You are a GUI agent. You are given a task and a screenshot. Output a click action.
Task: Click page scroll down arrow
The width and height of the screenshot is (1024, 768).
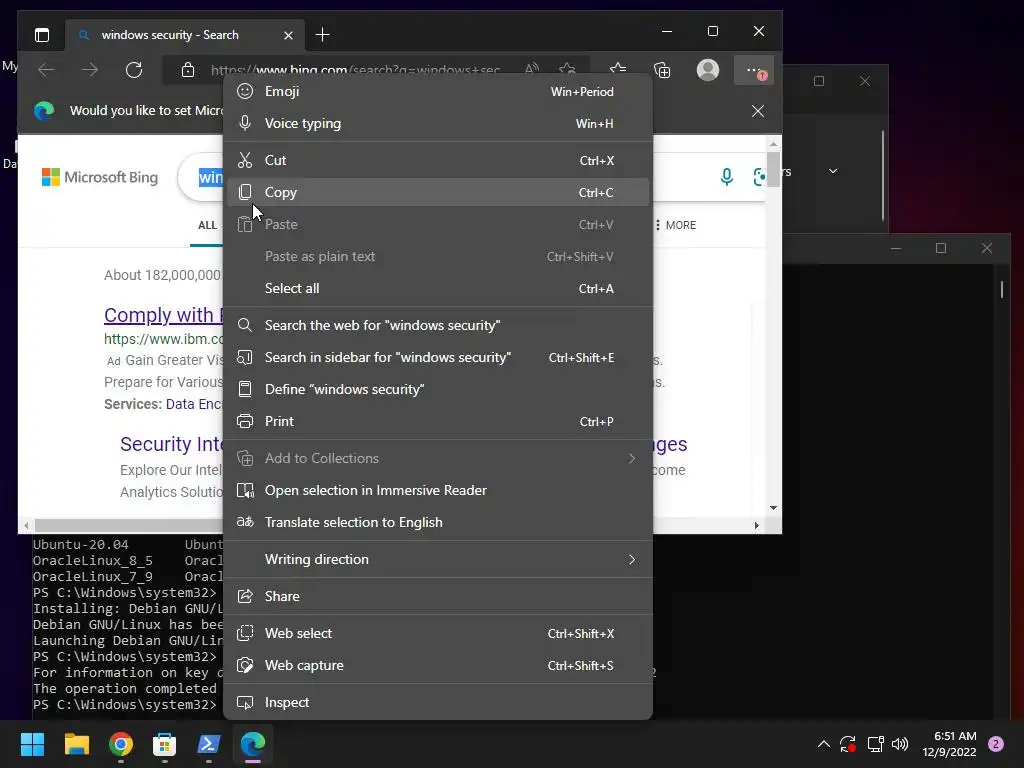773,507
